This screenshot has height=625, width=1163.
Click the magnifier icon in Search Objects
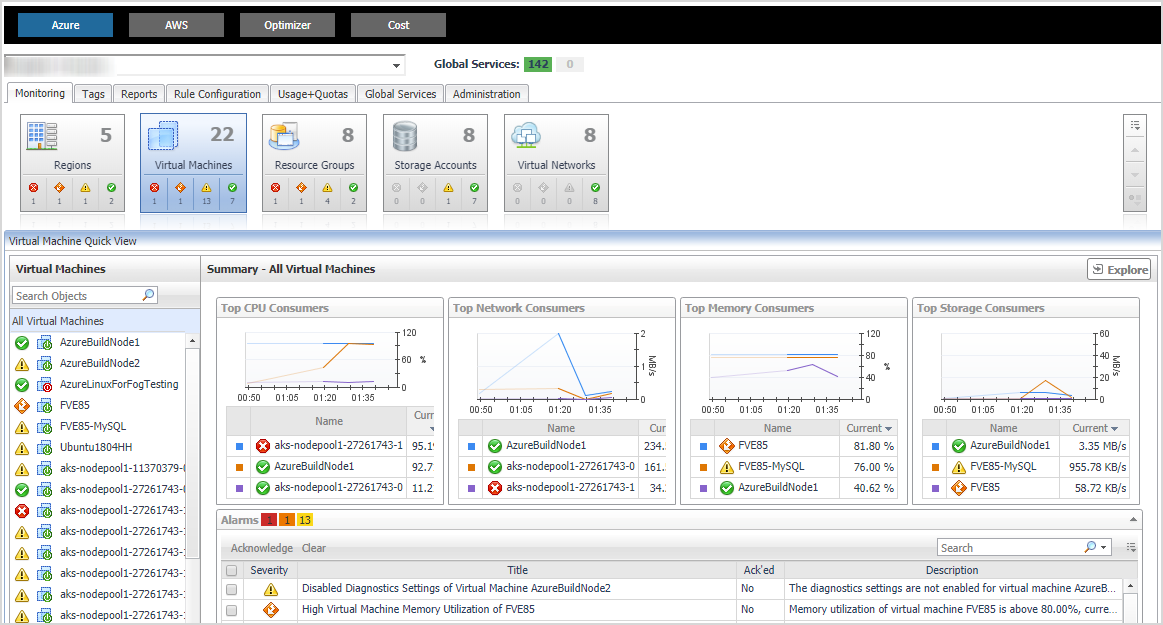(148, 295)
